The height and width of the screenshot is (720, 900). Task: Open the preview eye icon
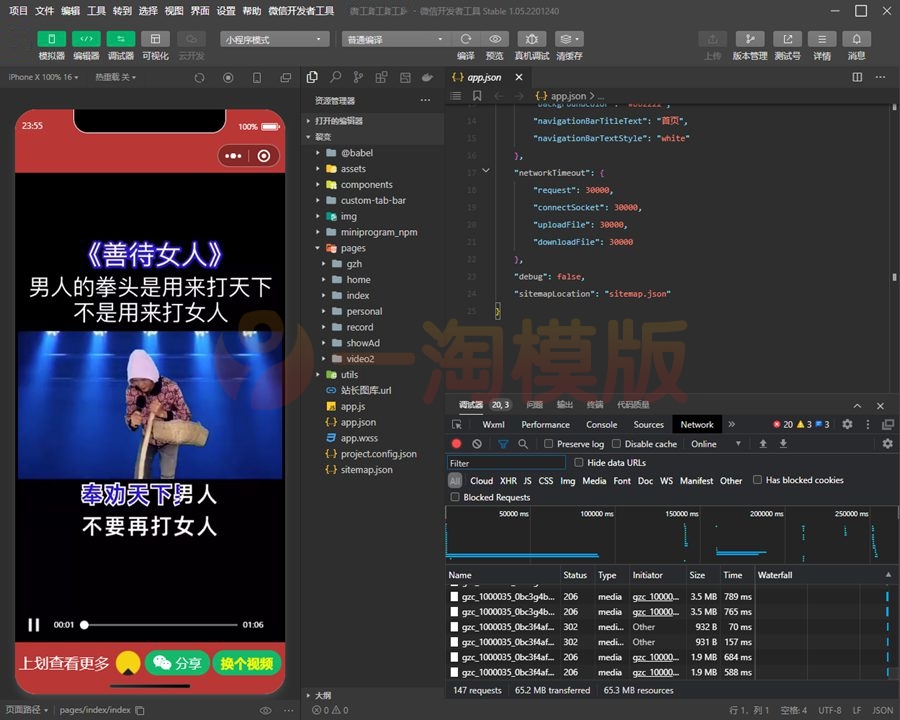click(495, 38)
